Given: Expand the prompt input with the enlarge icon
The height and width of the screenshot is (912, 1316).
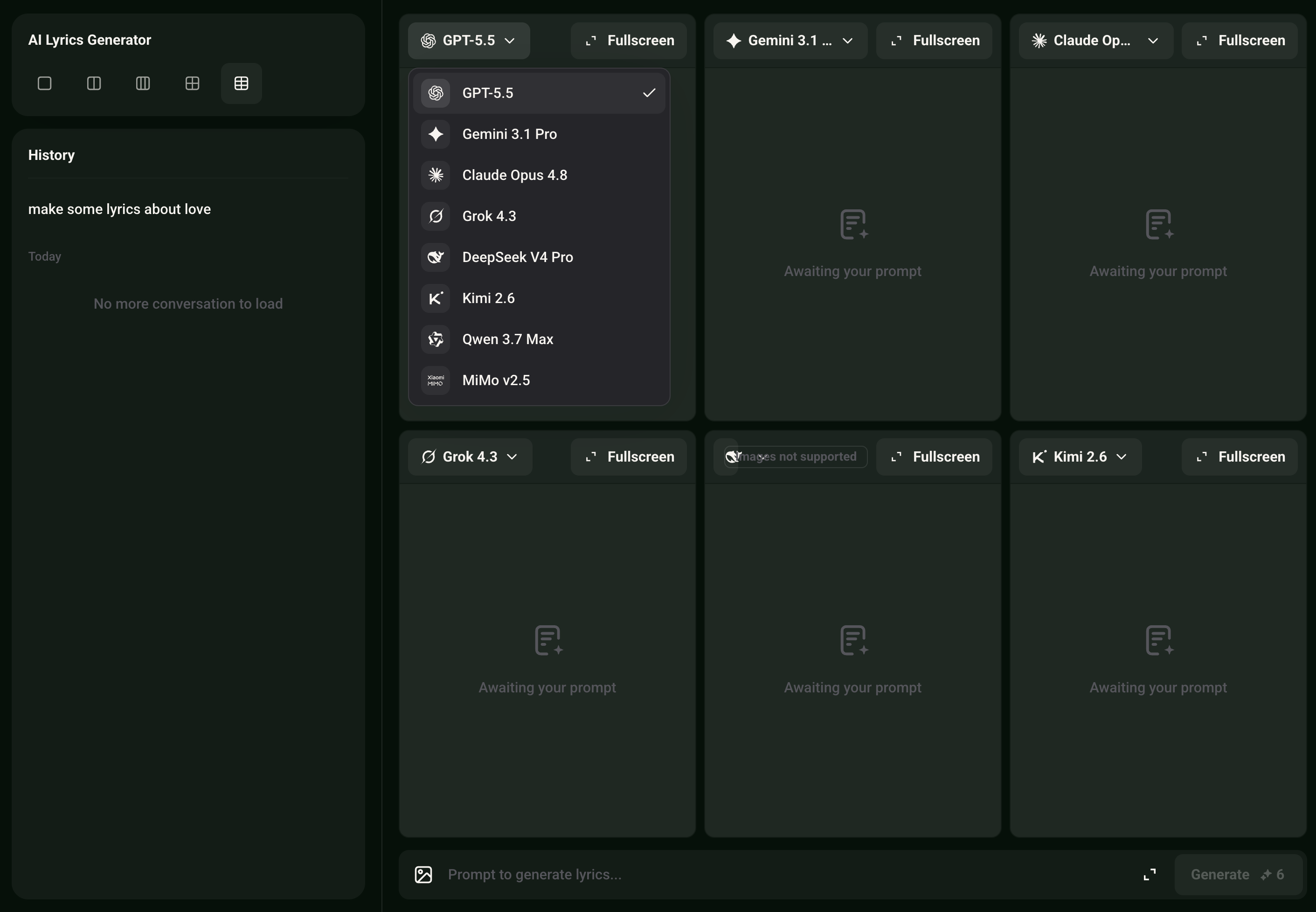Looking at the screenshot, I should [x=1149, y=874].
